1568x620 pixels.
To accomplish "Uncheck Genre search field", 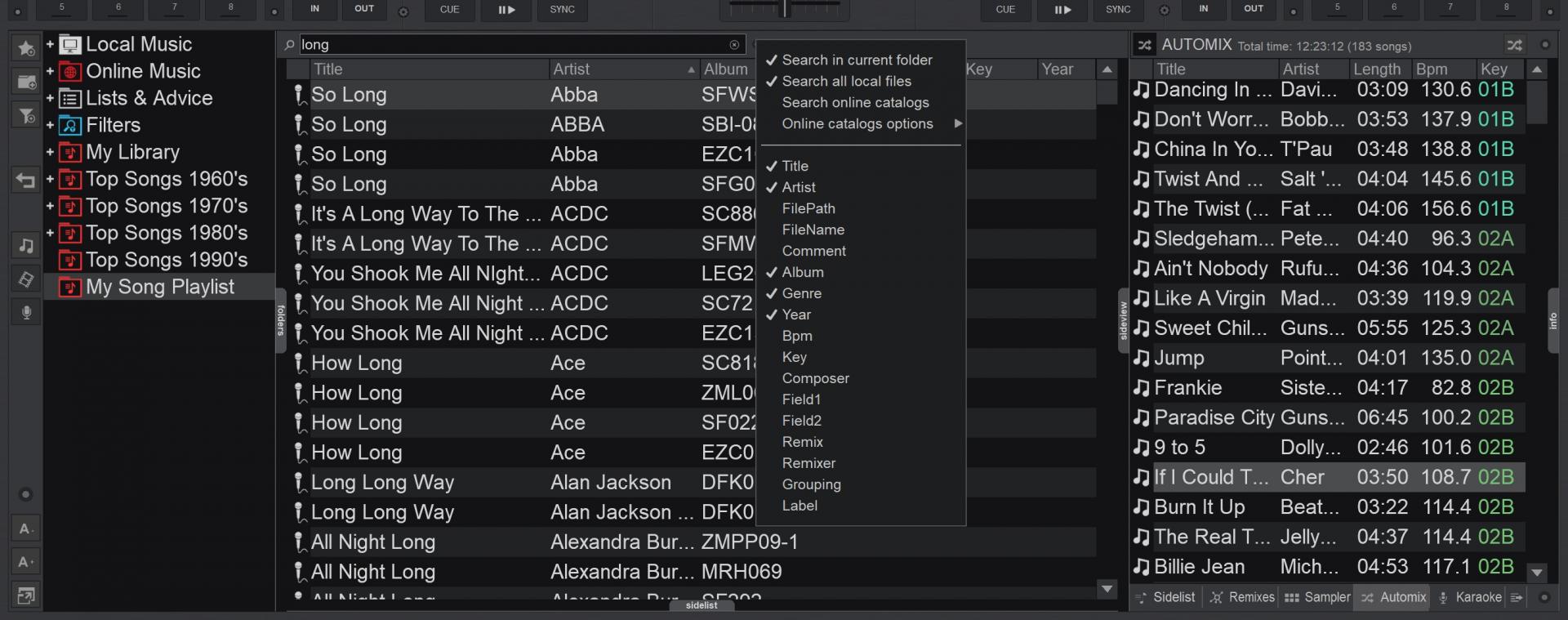I will [x=801, y=293].
